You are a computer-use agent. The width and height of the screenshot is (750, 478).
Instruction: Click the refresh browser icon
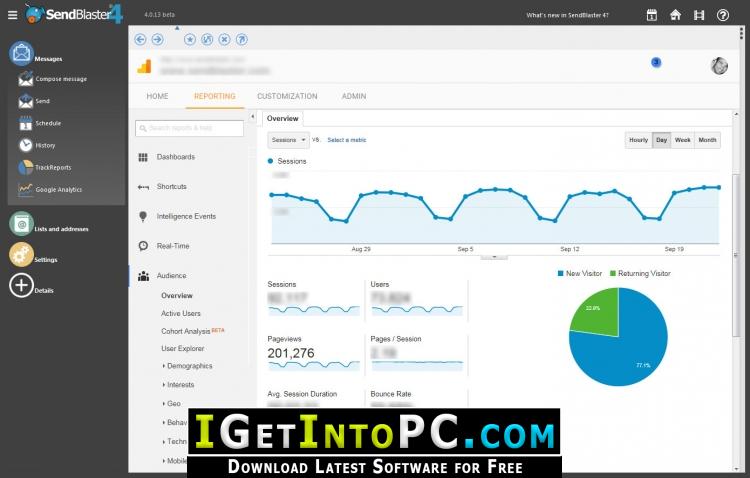[207, 39]
